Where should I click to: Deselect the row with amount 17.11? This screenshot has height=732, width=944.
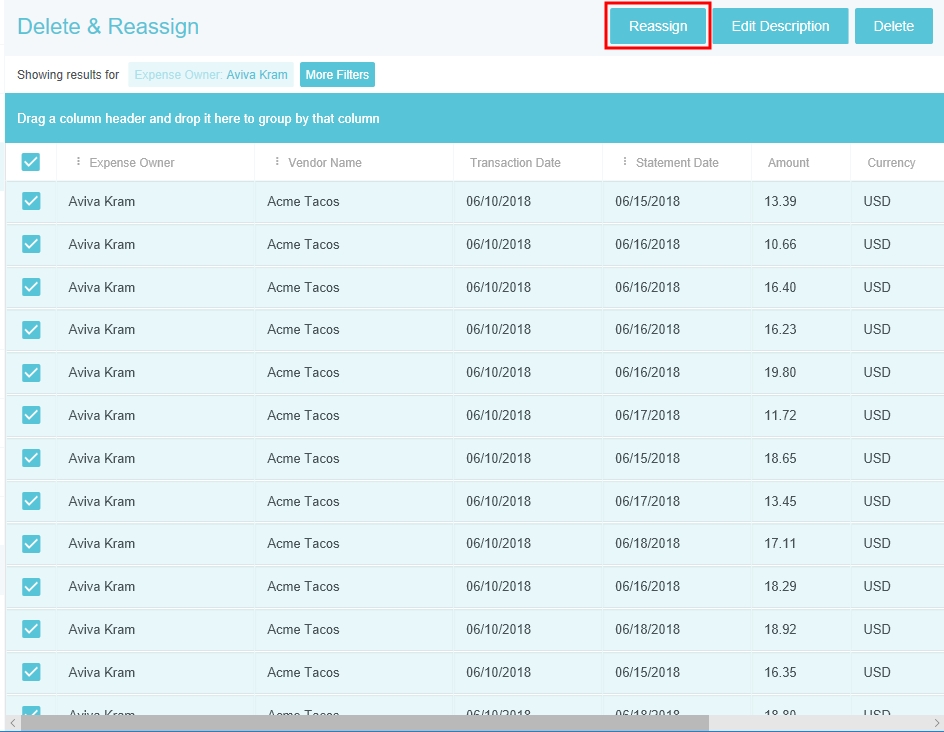coord(31,543)
